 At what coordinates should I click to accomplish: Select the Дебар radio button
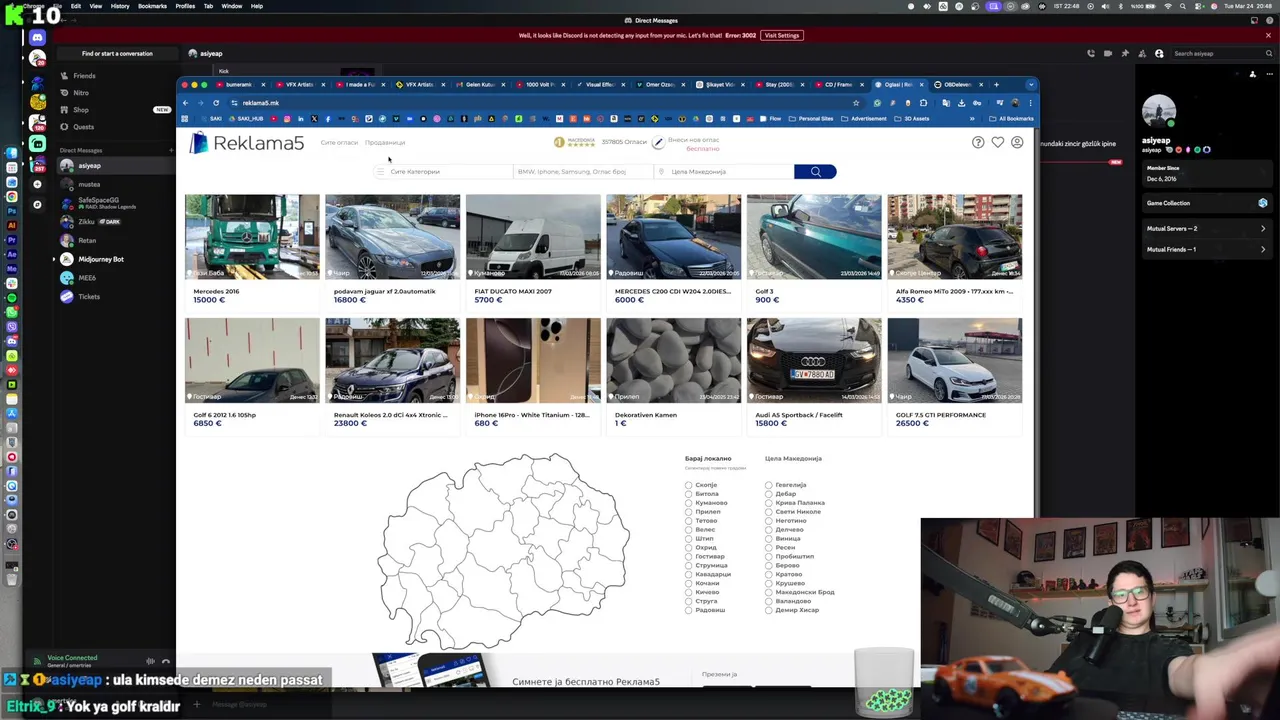point(768,494)
